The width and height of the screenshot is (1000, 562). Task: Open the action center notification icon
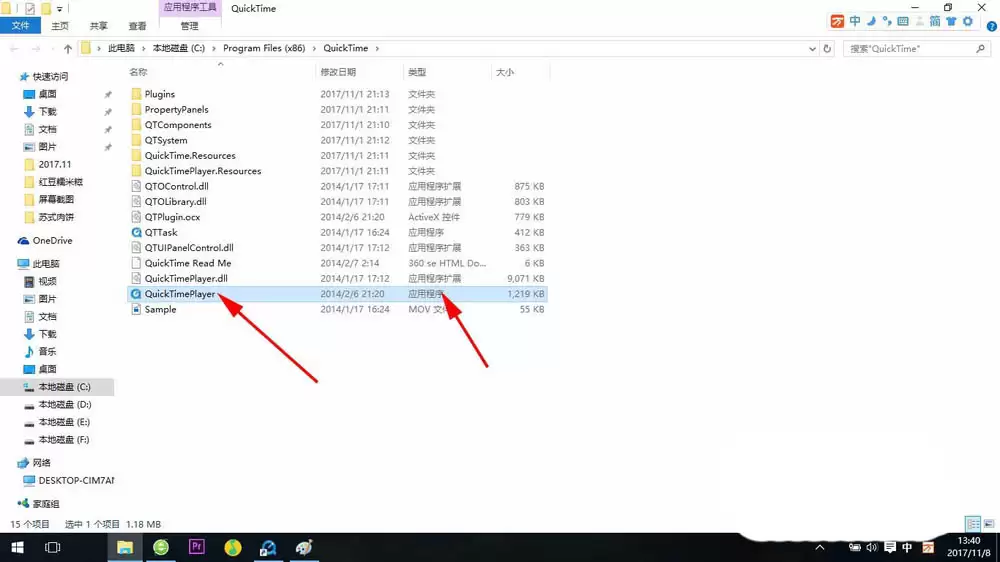point(890,547)
